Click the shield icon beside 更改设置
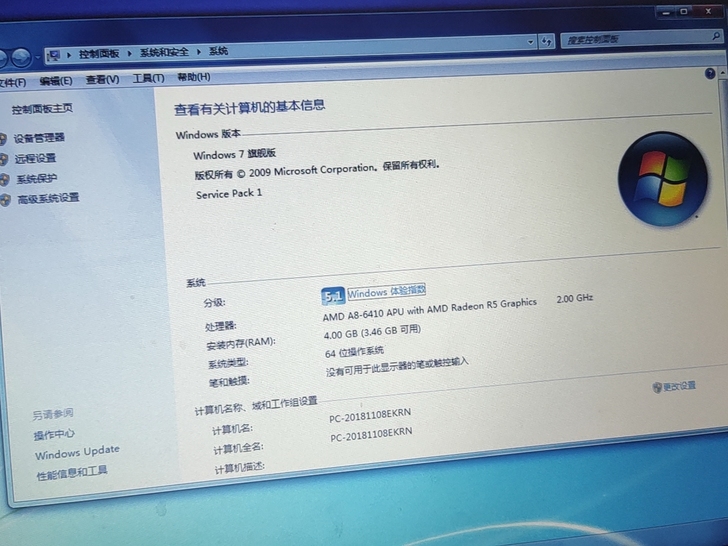The height and width of the screenshot is (546, 728). pos(656,388)
